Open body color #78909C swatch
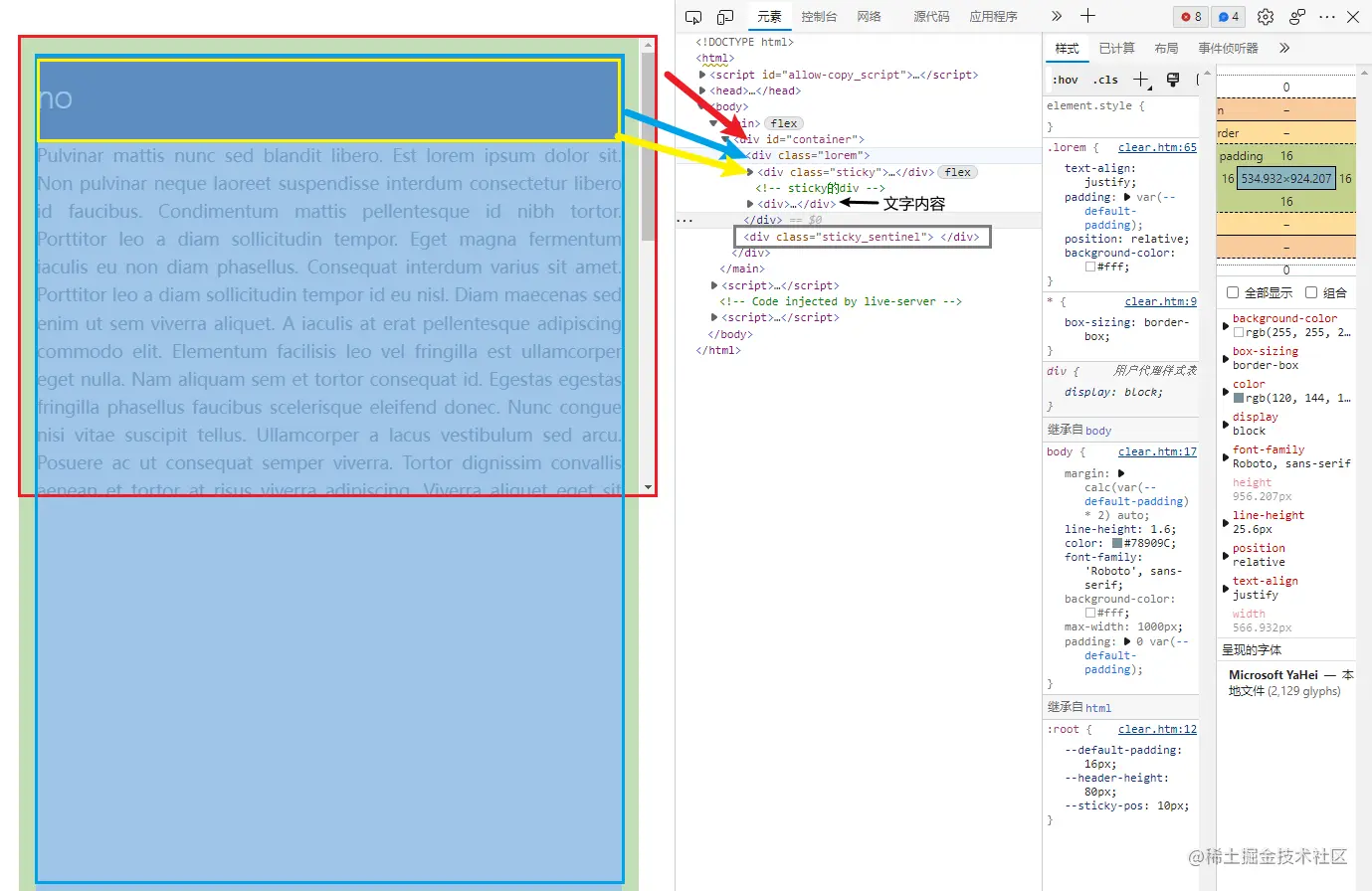The height and width of the screenshot is (891, 1372). 1117,543
